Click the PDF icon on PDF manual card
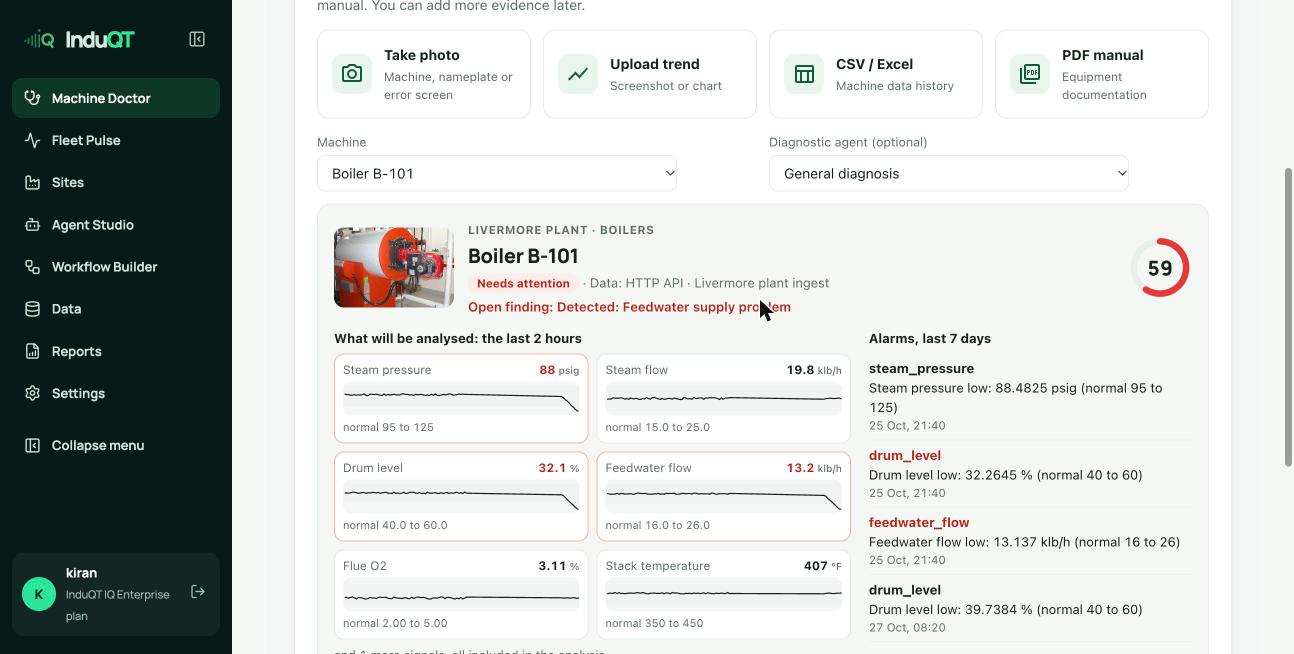The height and width of the screenshot is (654, 1294). (1030, 74)
